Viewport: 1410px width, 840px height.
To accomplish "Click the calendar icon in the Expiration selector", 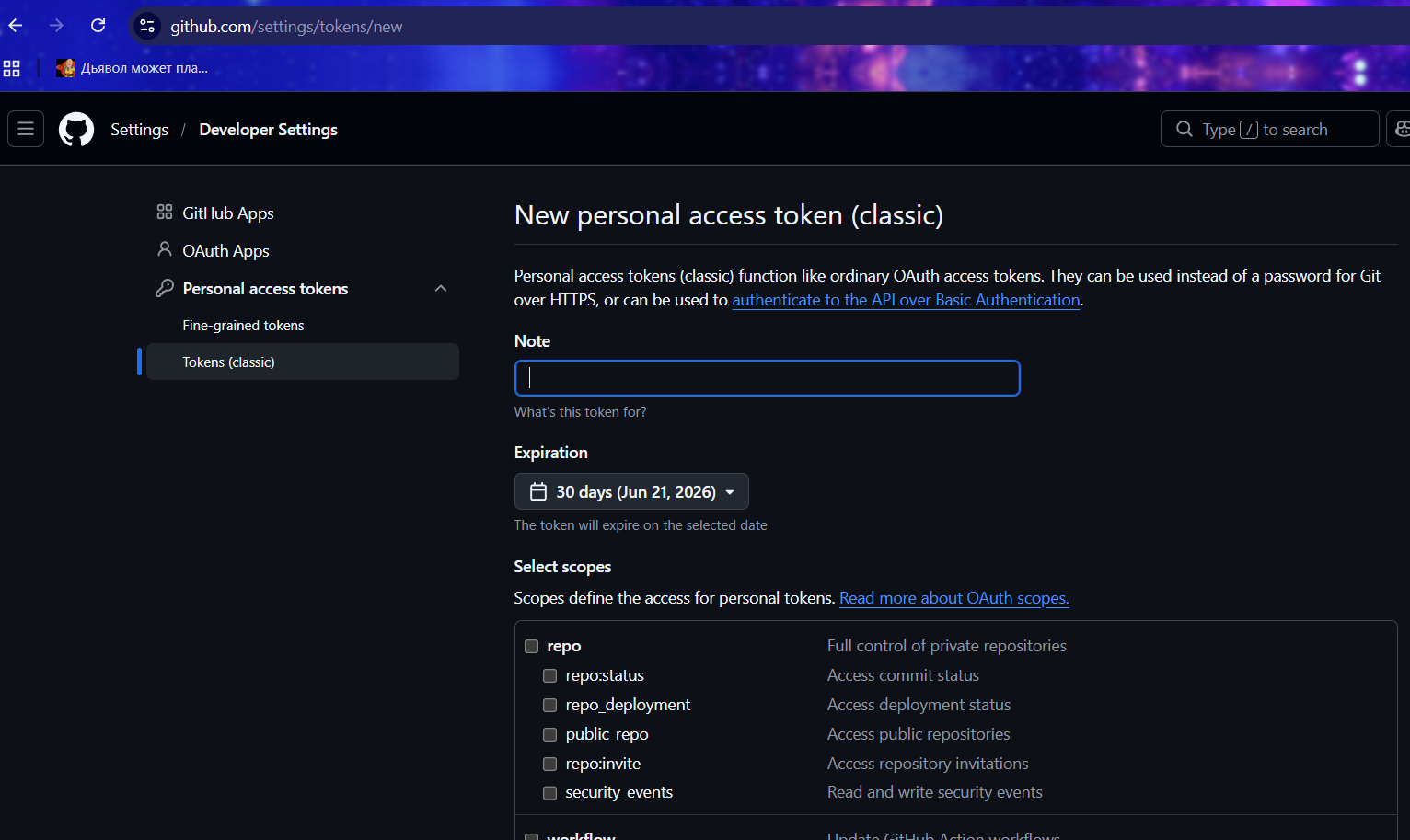I will click(538, 492).
